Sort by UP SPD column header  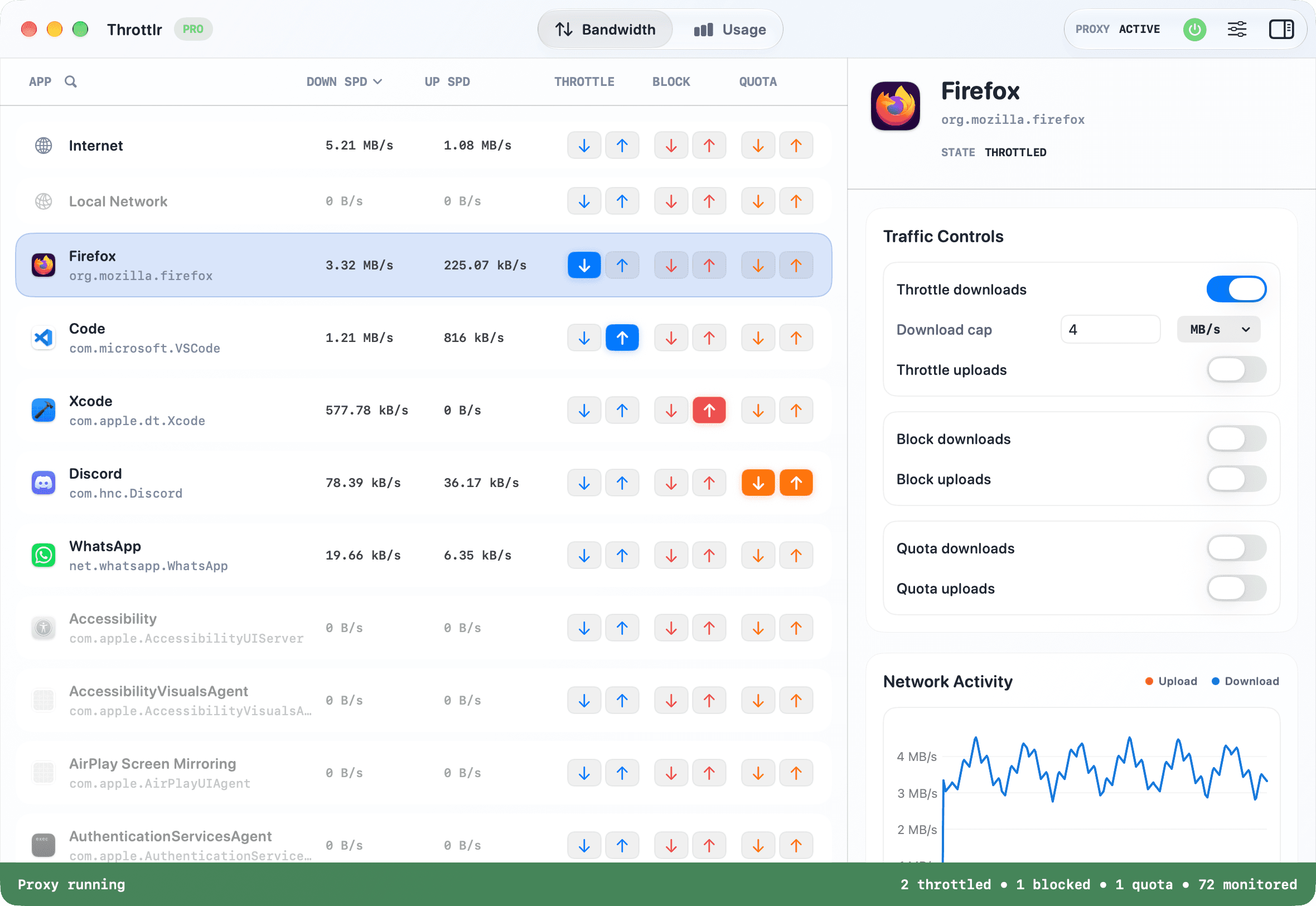(x=447, y=82)
